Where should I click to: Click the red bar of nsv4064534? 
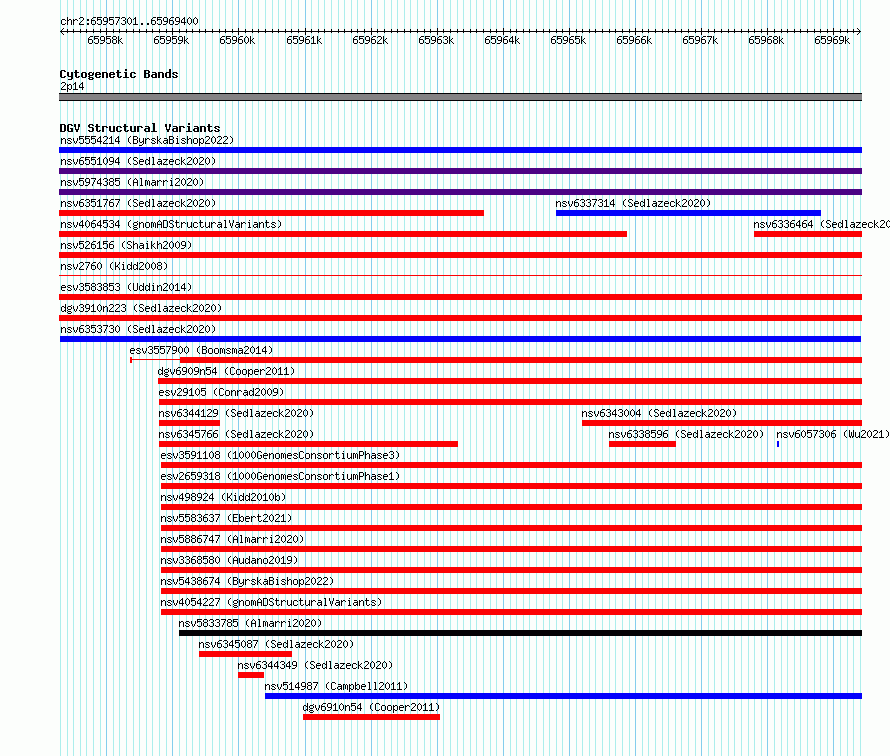(343, 234)
